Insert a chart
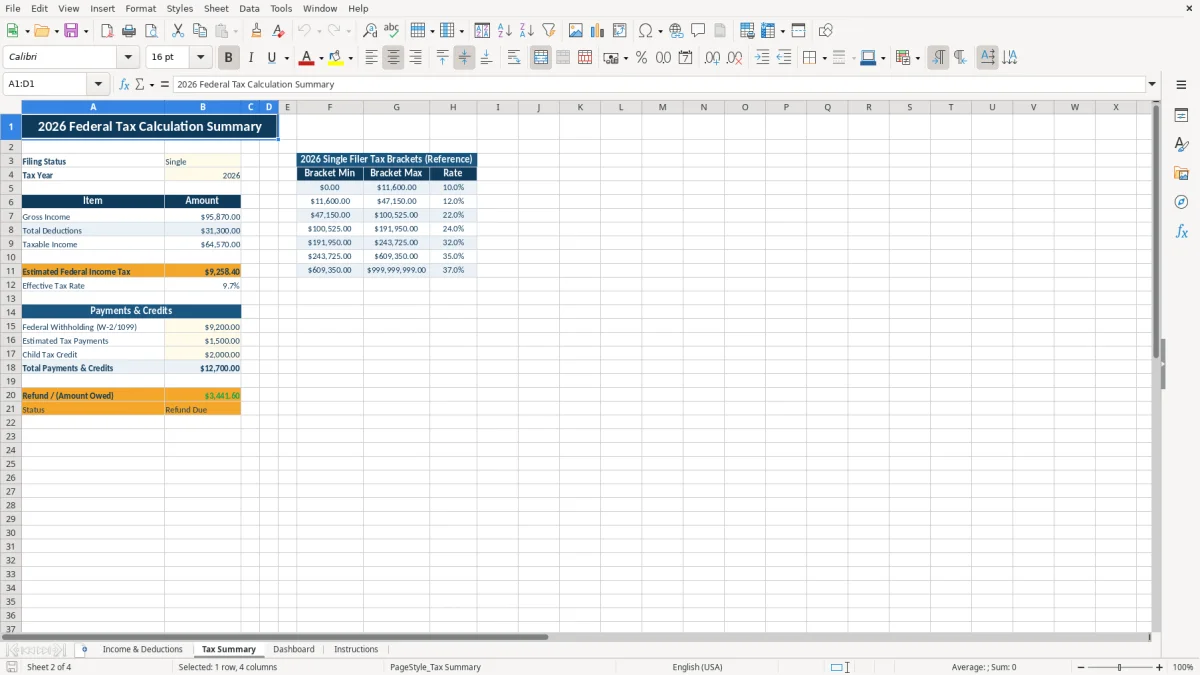1200x675 pixels. coord(597,31)
